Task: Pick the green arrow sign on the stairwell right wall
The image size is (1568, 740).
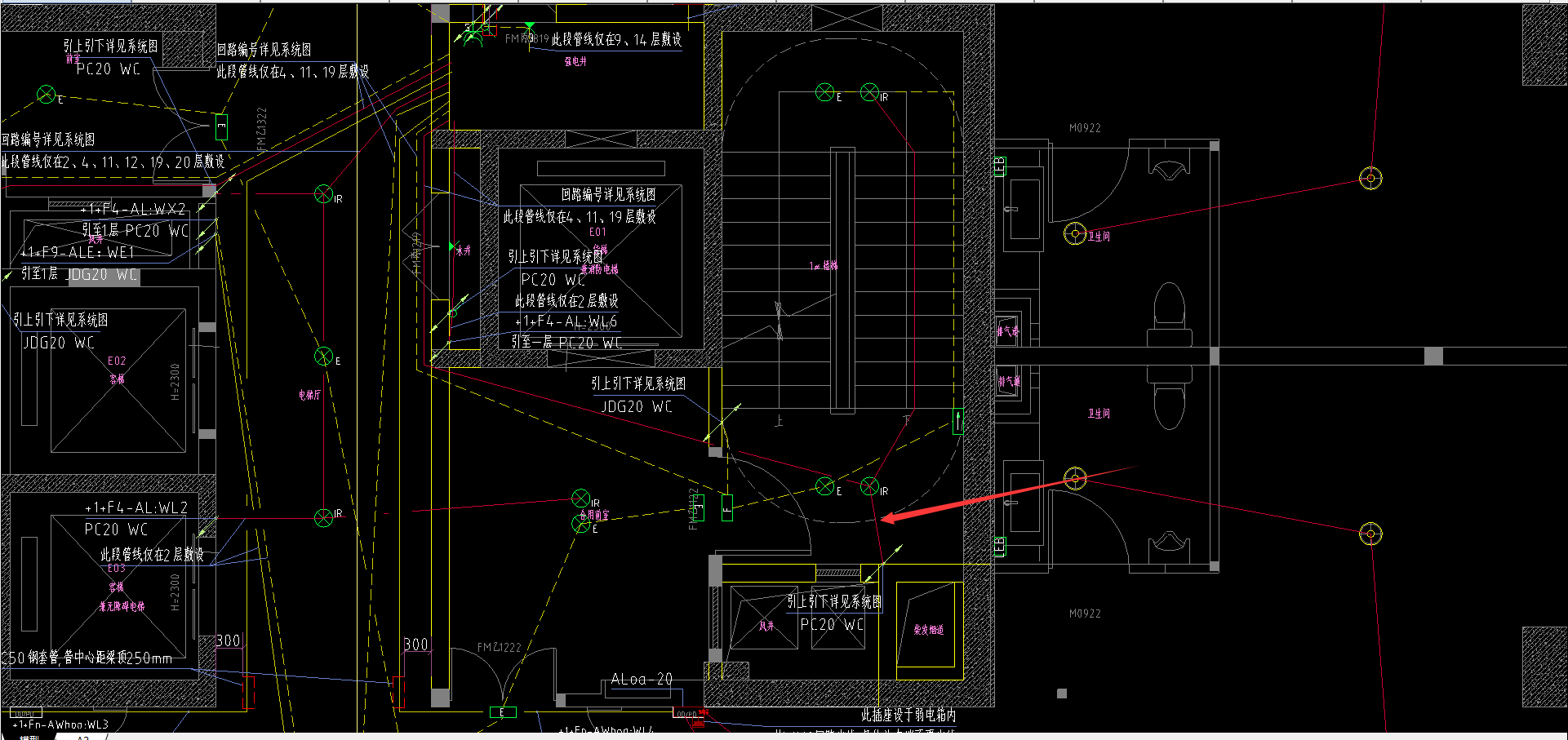Action: tap(958, 421)
